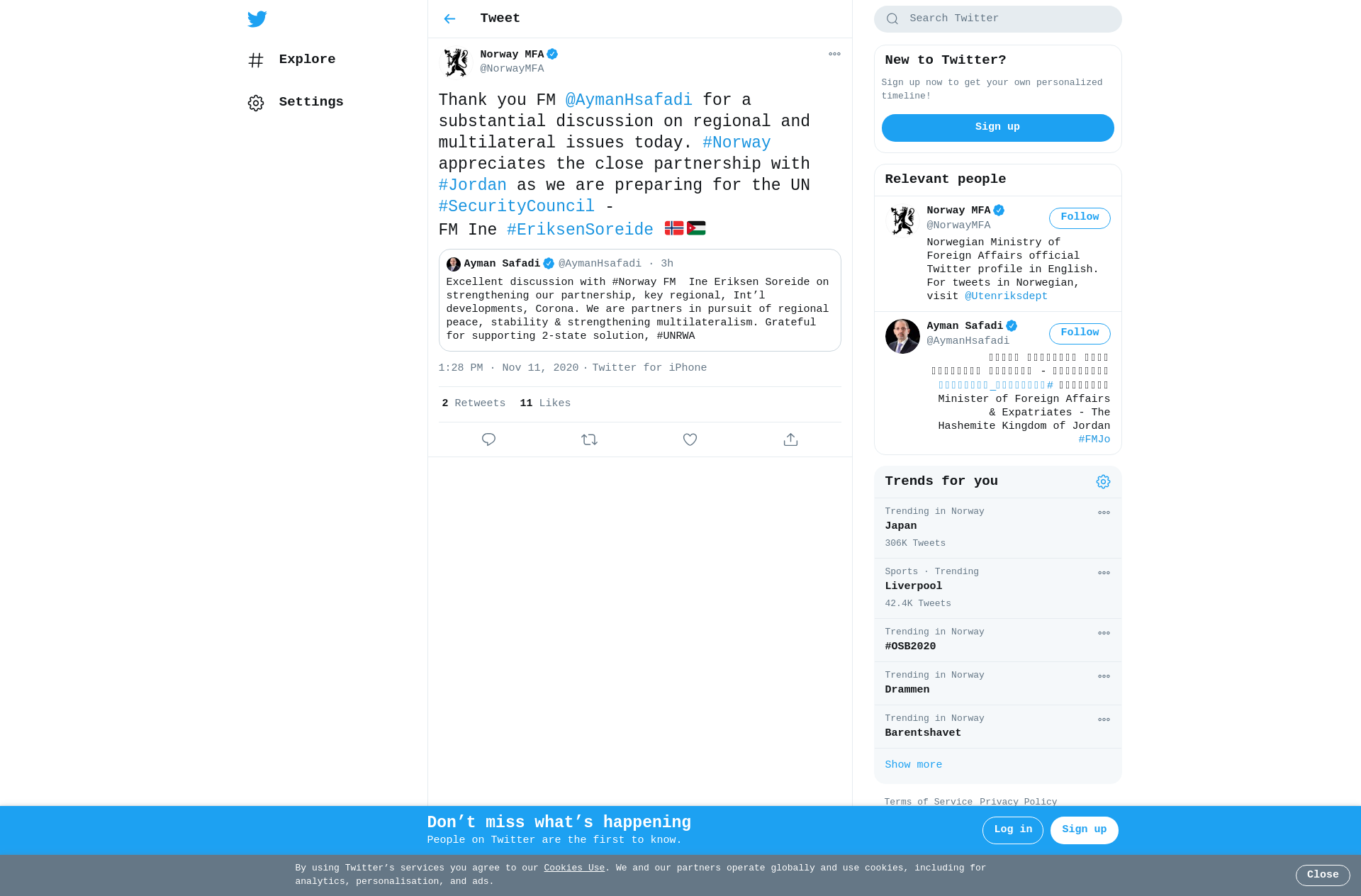Follow Ayman Safadi account

tap(1080, 333)
